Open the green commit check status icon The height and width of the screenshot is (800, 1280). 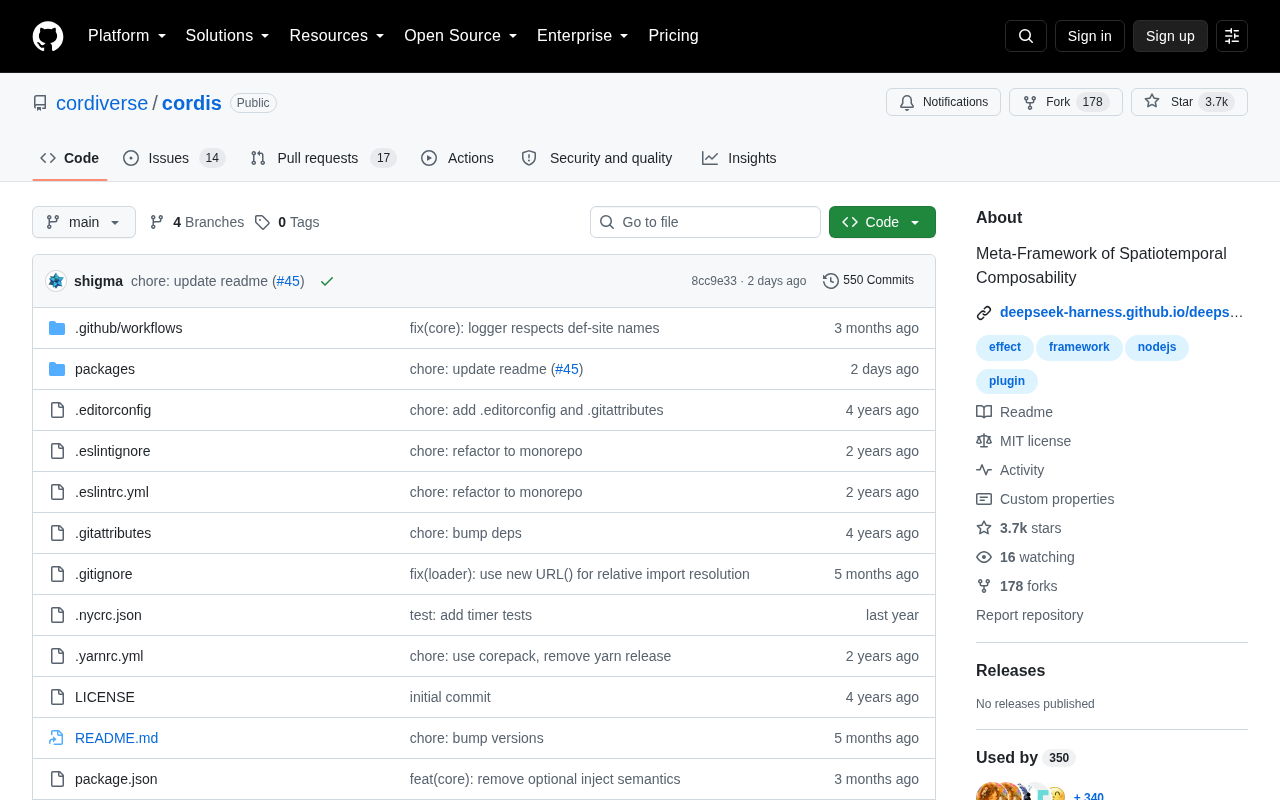point(327,281)
